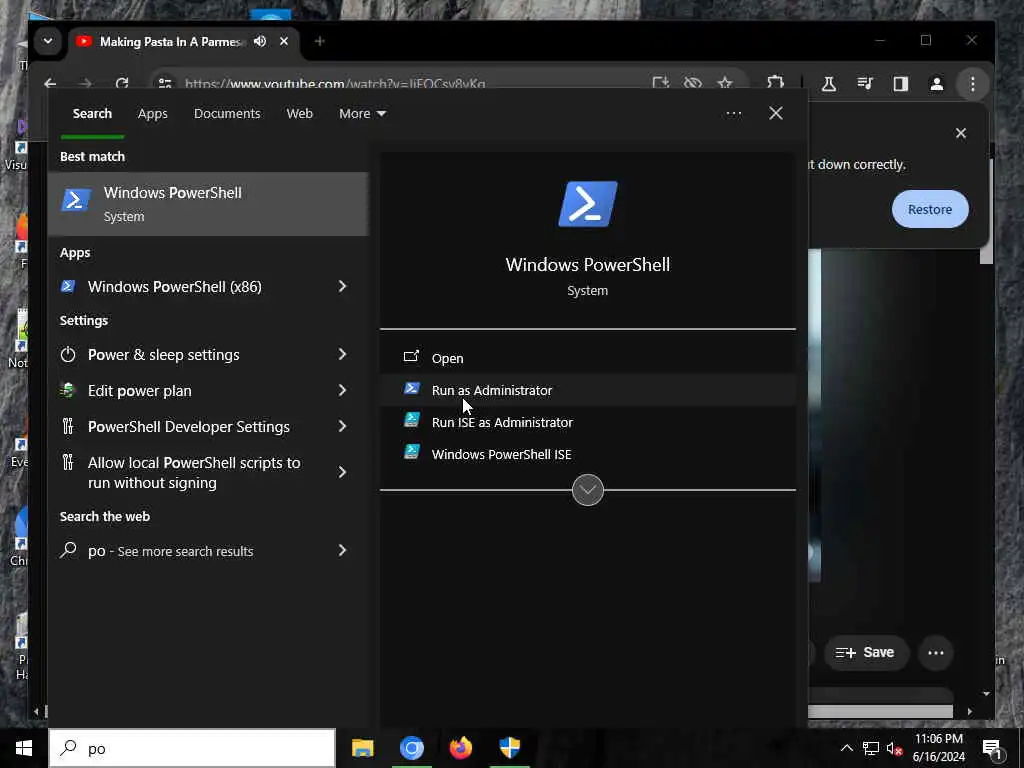Viewport: 1024px width, 768px height.
Task: Open clock and date flyout
Action: pyautogui.click(x=938, y=748)
